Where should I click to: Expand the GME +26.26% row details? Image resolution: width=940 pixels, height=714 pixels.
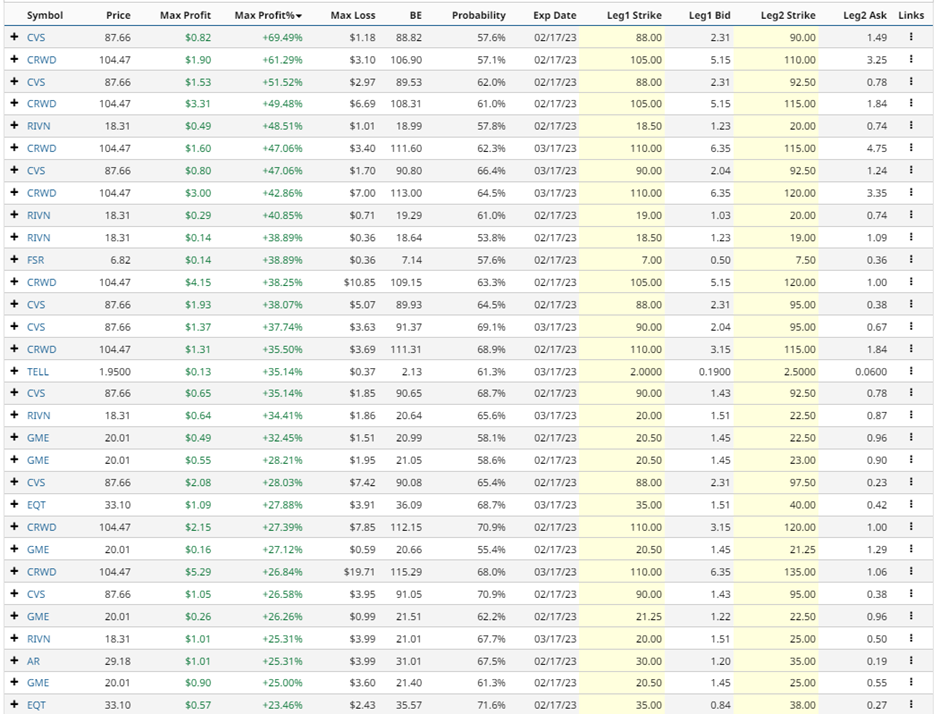(14, 616)
